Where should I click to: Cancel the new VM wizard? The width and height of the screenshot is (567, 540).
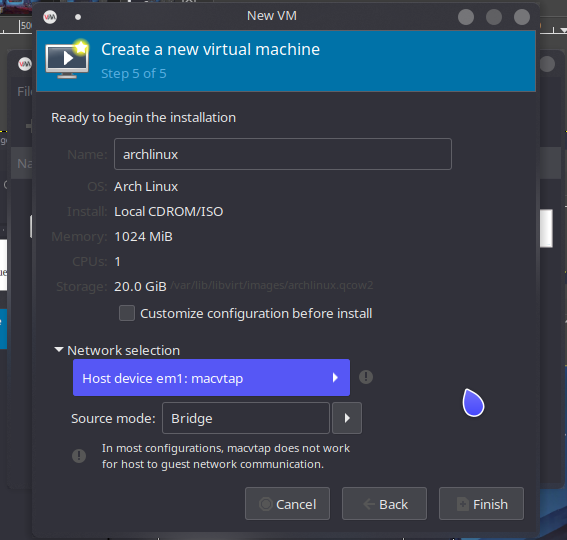tap(287, 504)
